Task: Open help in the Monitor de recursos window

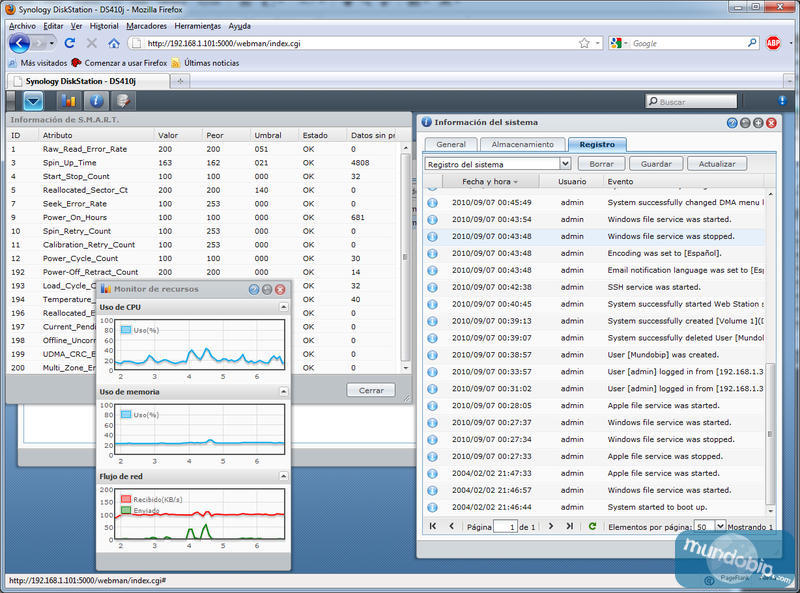Action: (x=254, y=289)
